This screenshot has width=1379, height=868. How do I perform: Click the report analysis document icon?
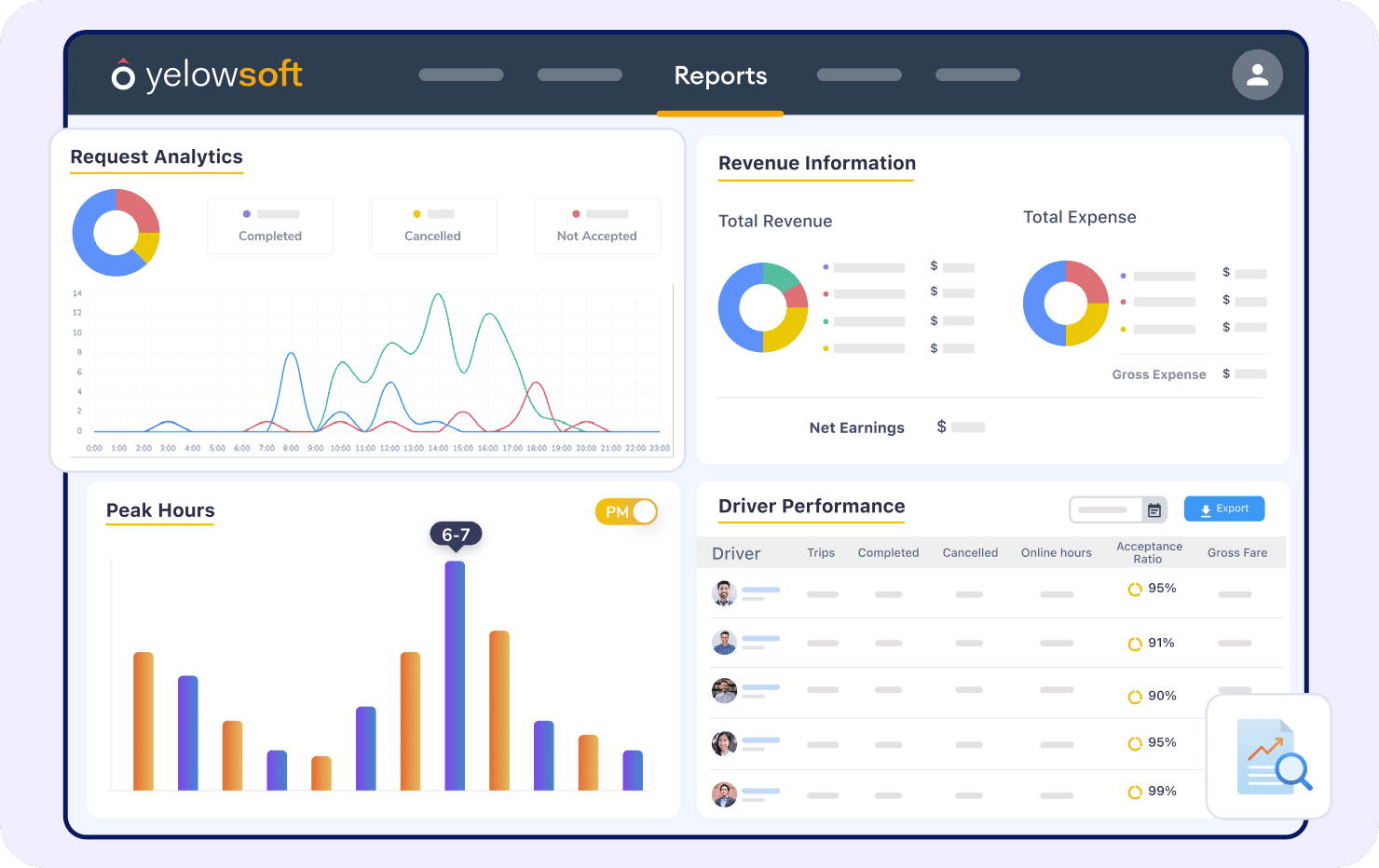(1269, 756)
